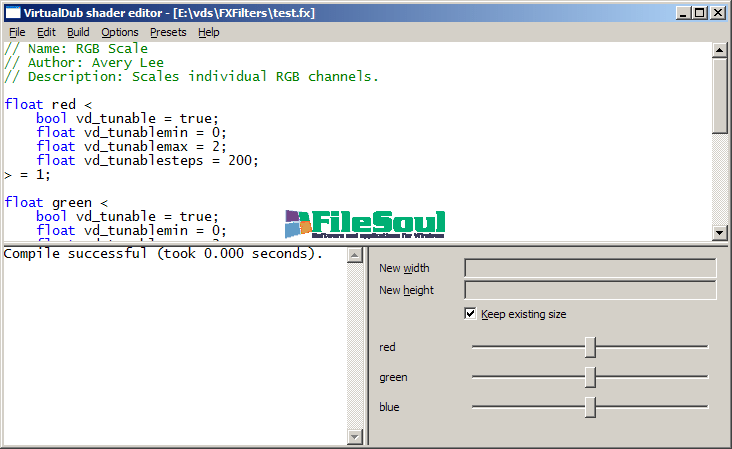Maximize the shader editor window
The width and height of the screenshot is (732, 449).
tap(700, 12)
